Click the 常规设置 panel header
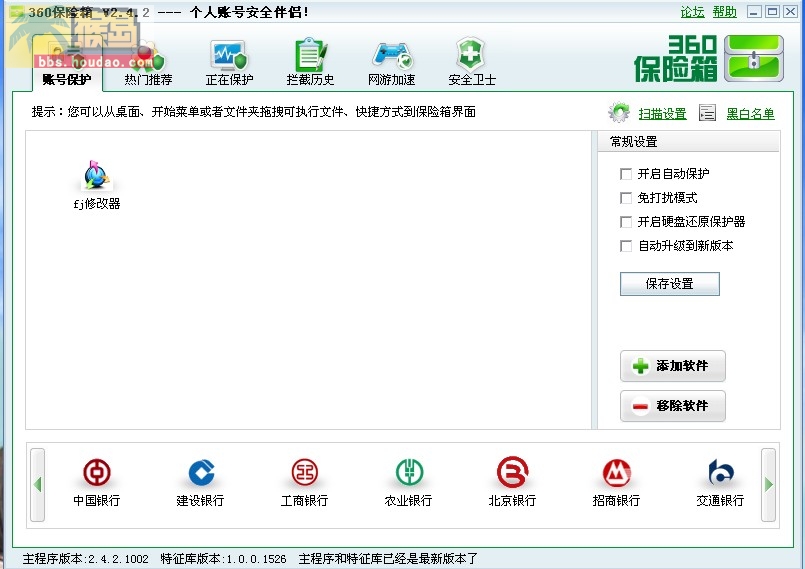Viewport: 805px width, 569px height. [688, 141]
